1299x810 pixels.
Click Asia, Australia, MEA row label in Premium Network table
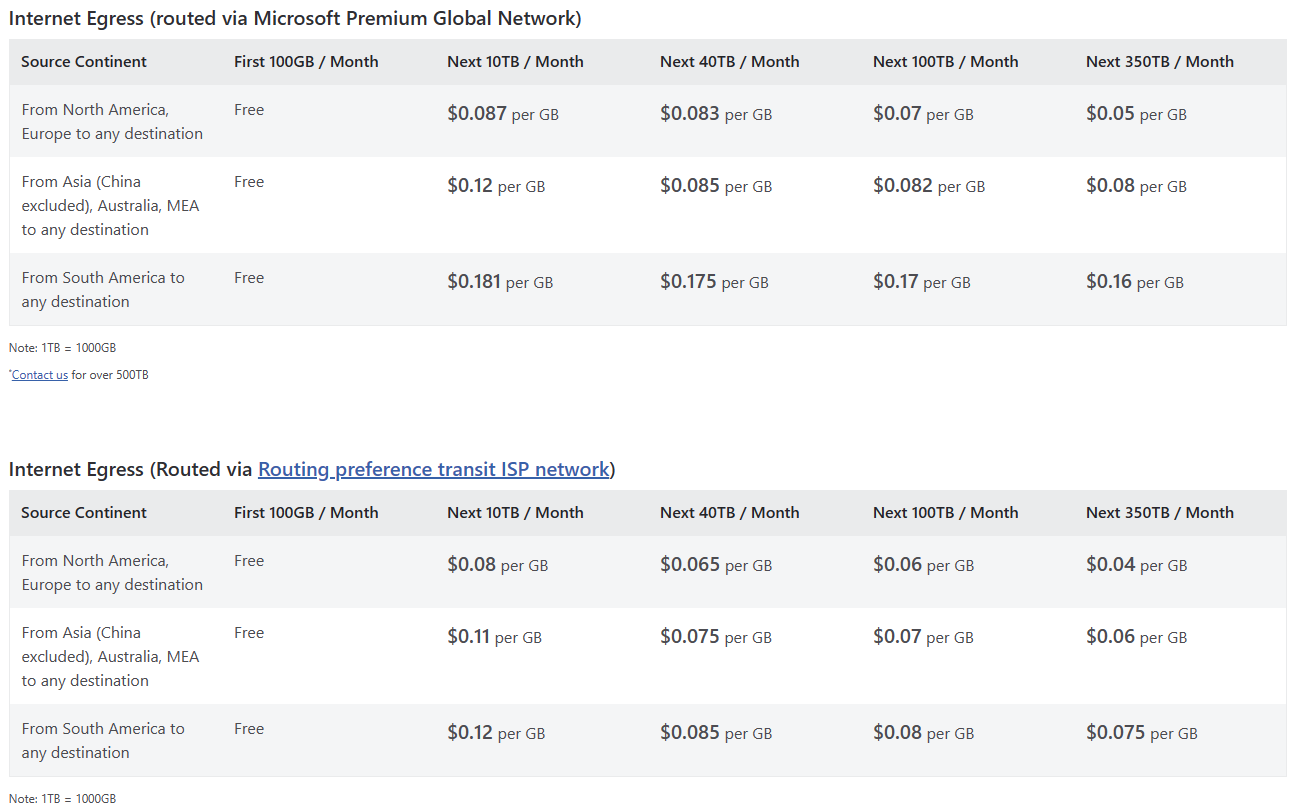tap(110, 206)
